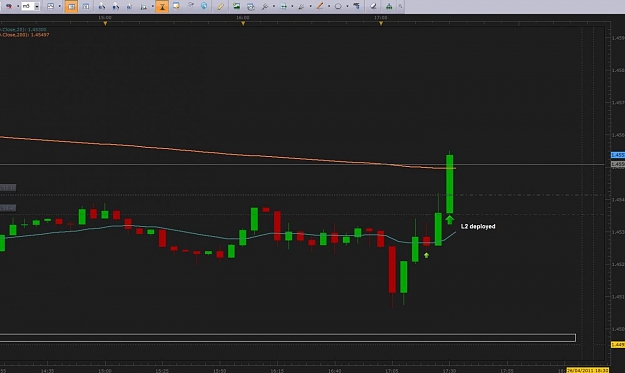Screen dimensions: 625x373
Task: Select the horizontal line drawing tool
Action: point(283,6)
